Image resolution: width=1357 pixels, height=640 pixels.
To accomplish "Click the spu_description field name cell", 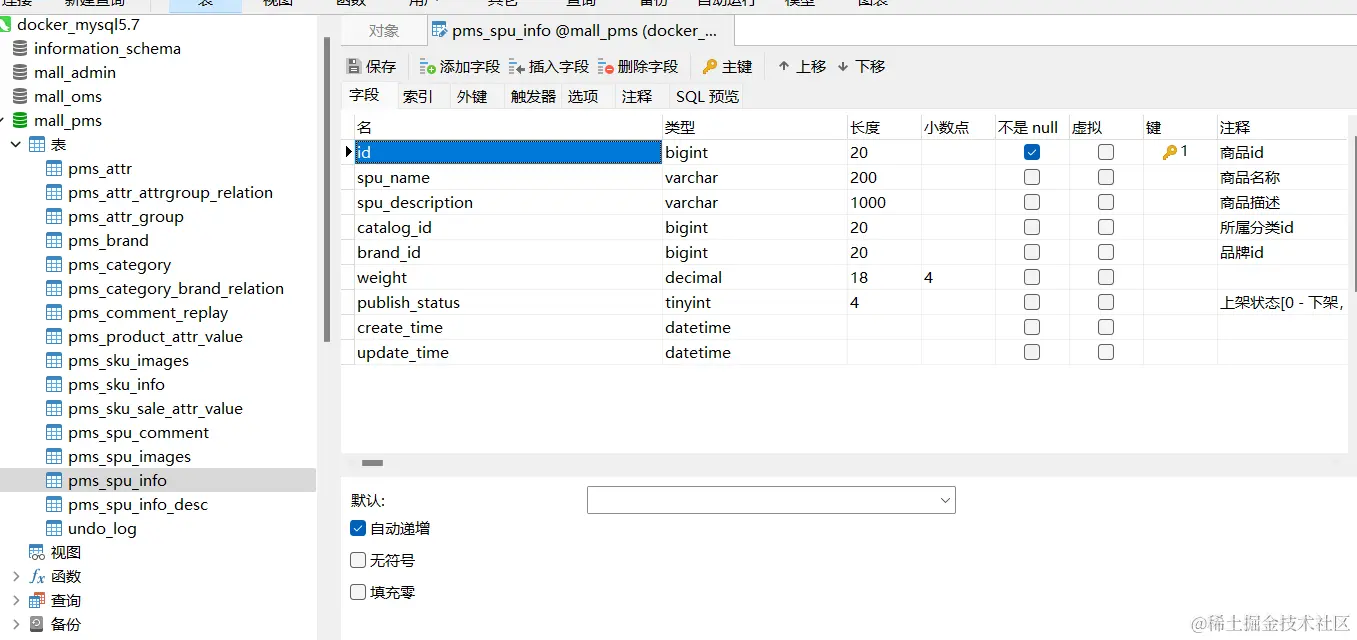I will pyautogui.click(x=508, y=202).
